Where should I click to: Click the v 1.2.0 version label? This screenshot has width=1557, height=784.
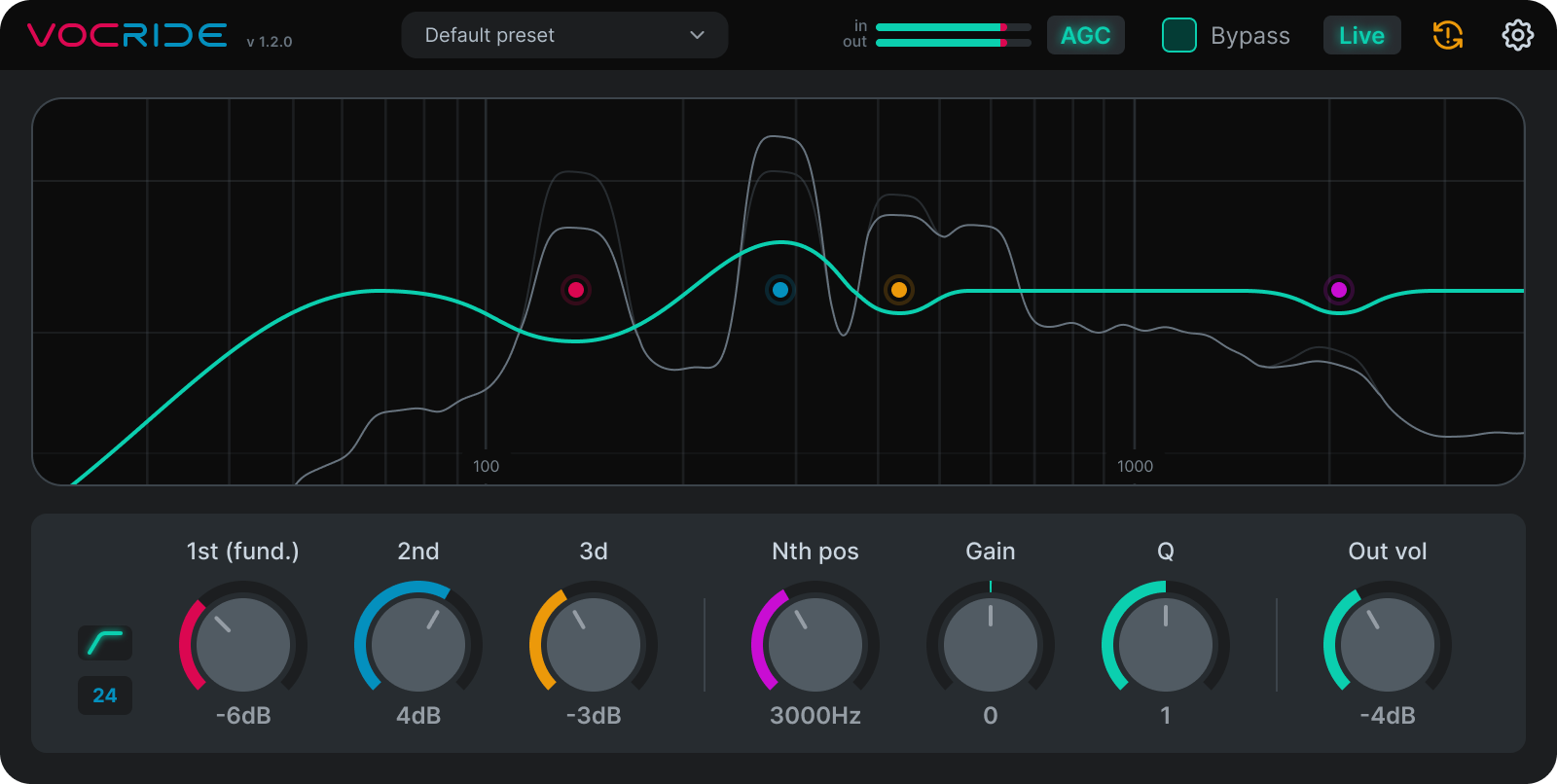270,42
